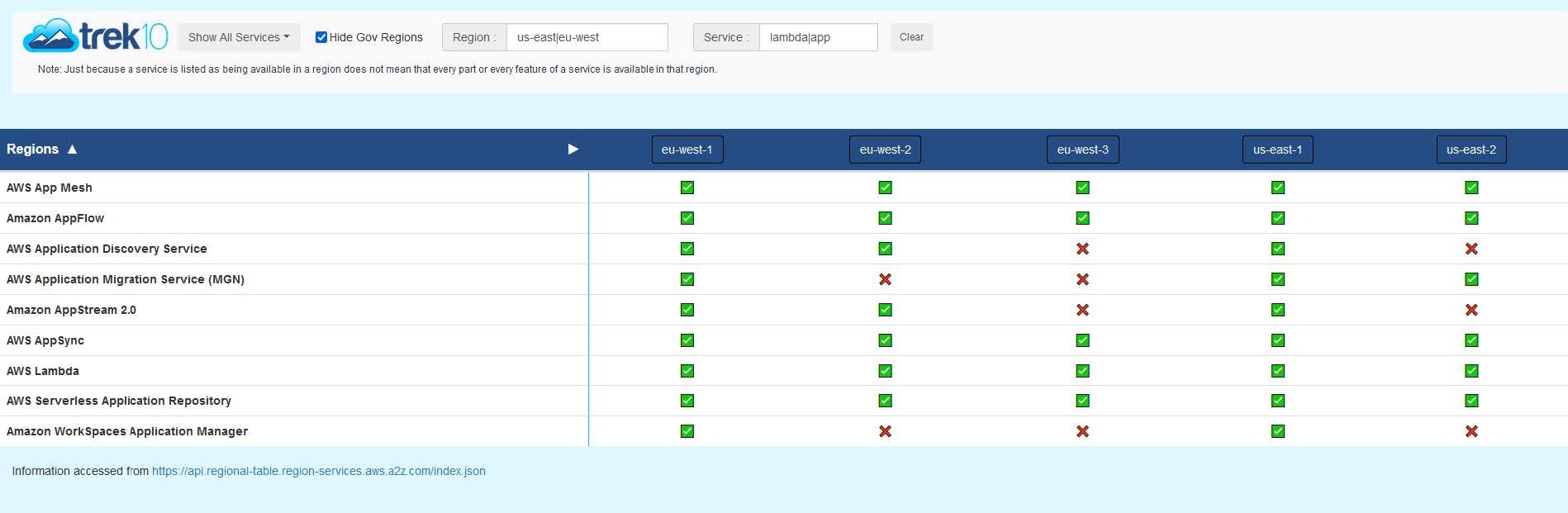This screenshot has height=513, width=1568.
Task: Click AWS Lambda us-east-1 green checkmark
Action: tap(1277, 371)
